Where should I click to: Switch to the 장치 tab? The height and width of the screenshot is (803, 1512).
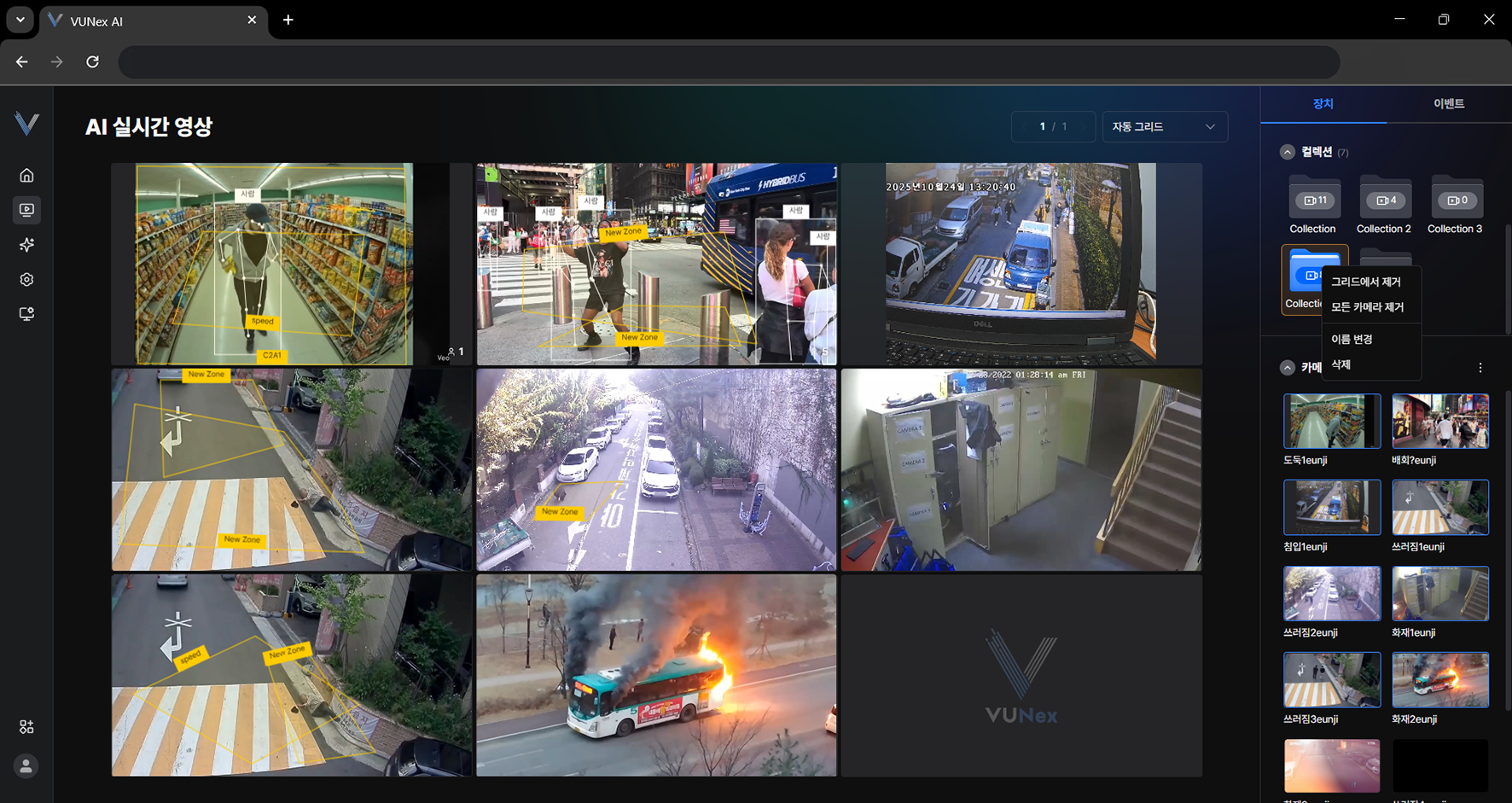coord(1323,104)
